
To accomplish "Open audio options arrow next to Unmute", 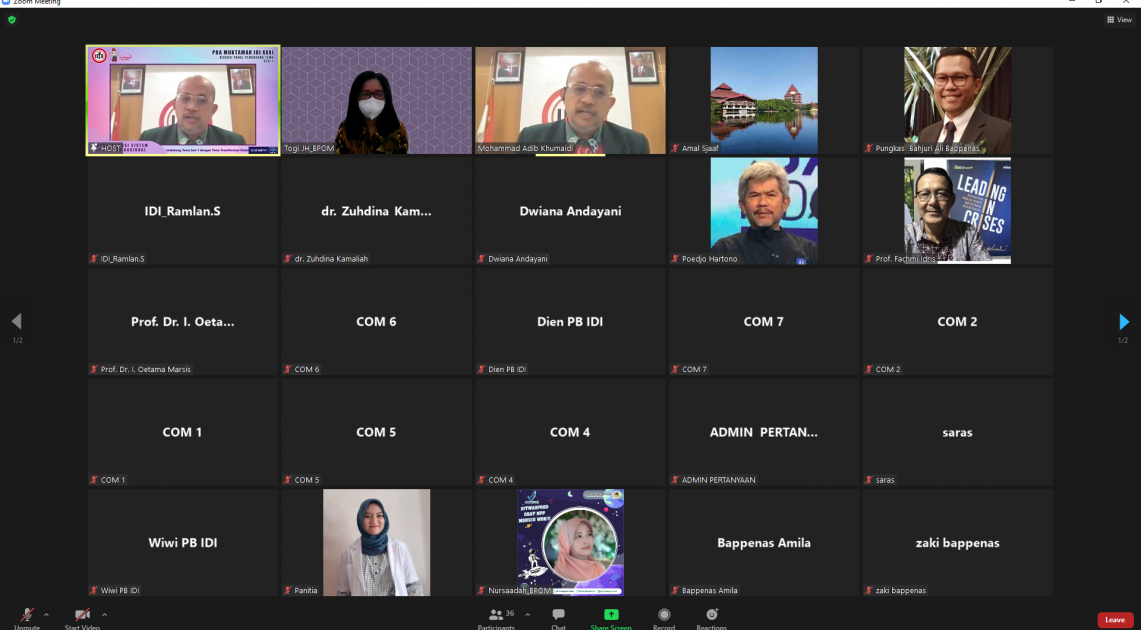I will (46, 614).
